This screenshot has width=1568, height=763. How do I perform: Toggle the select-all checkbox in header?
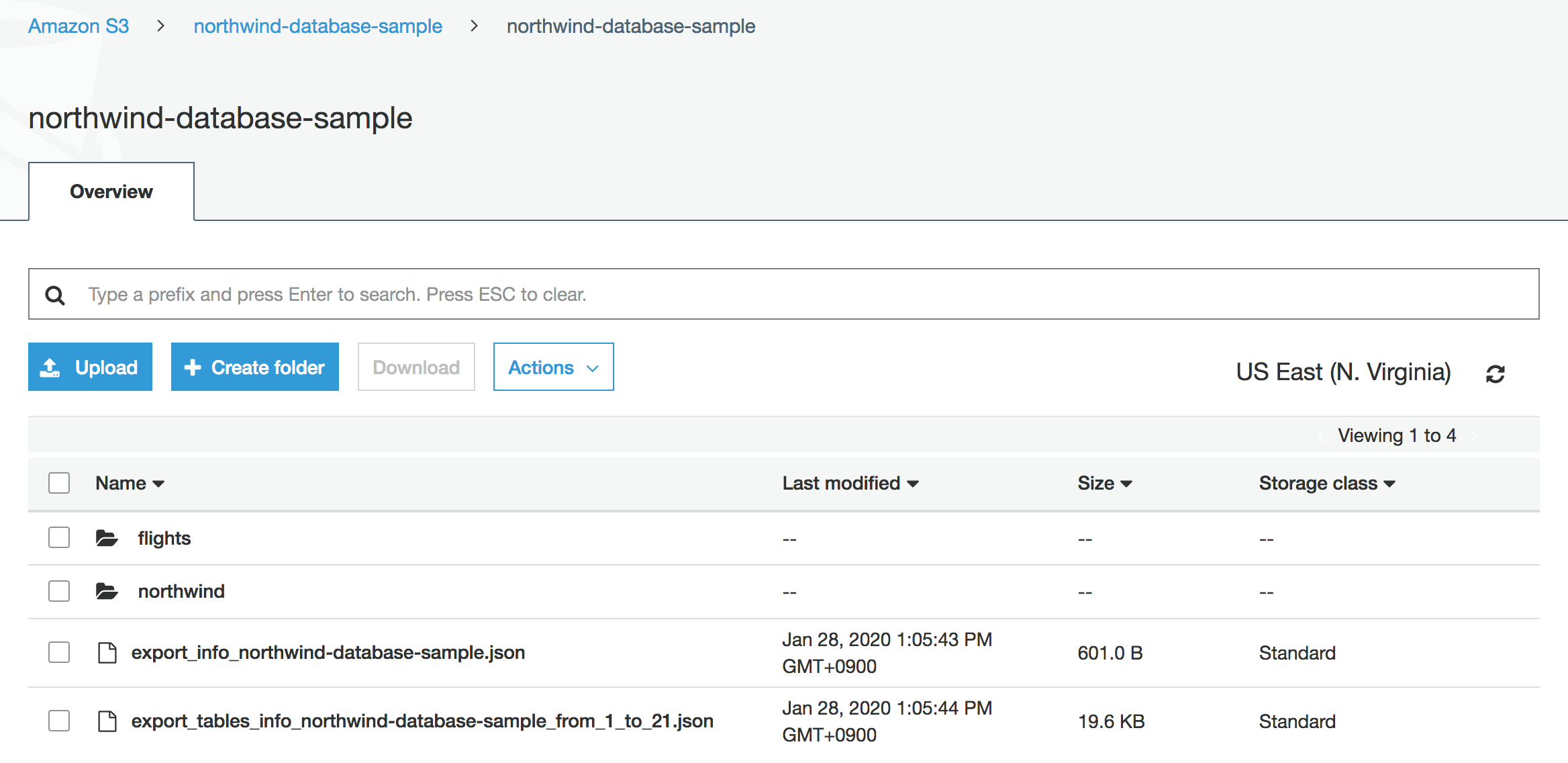pyautogui.click(x=59, y=483)
